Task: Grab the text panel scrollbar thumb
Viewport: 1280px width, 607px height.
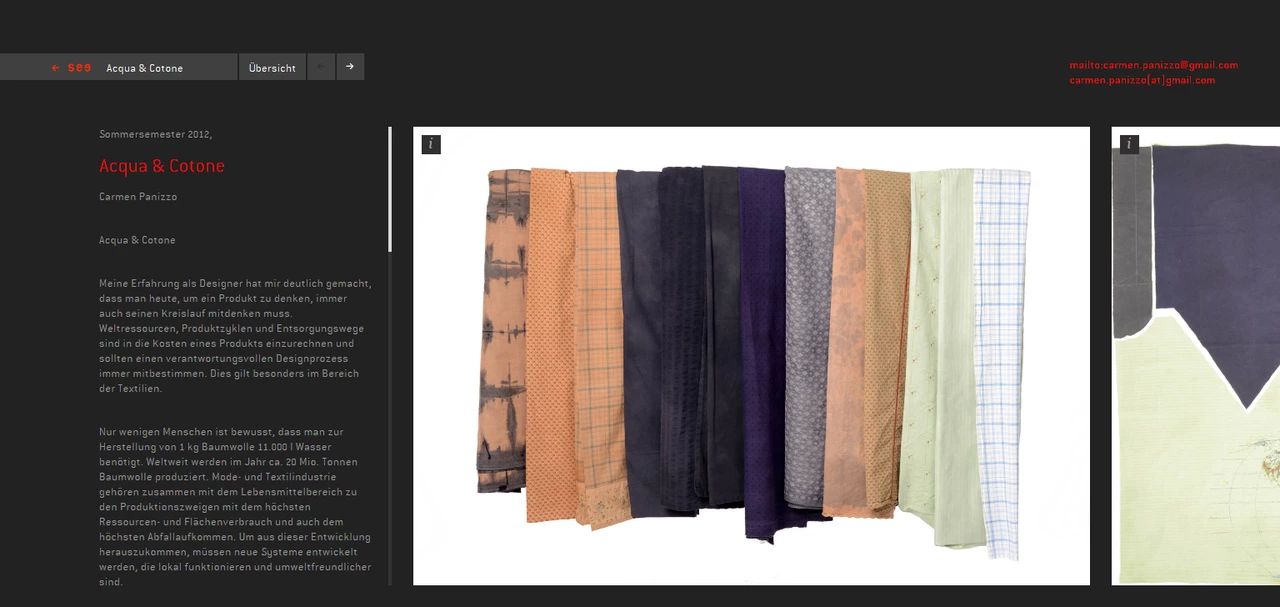Action: (x=390, y=188)
